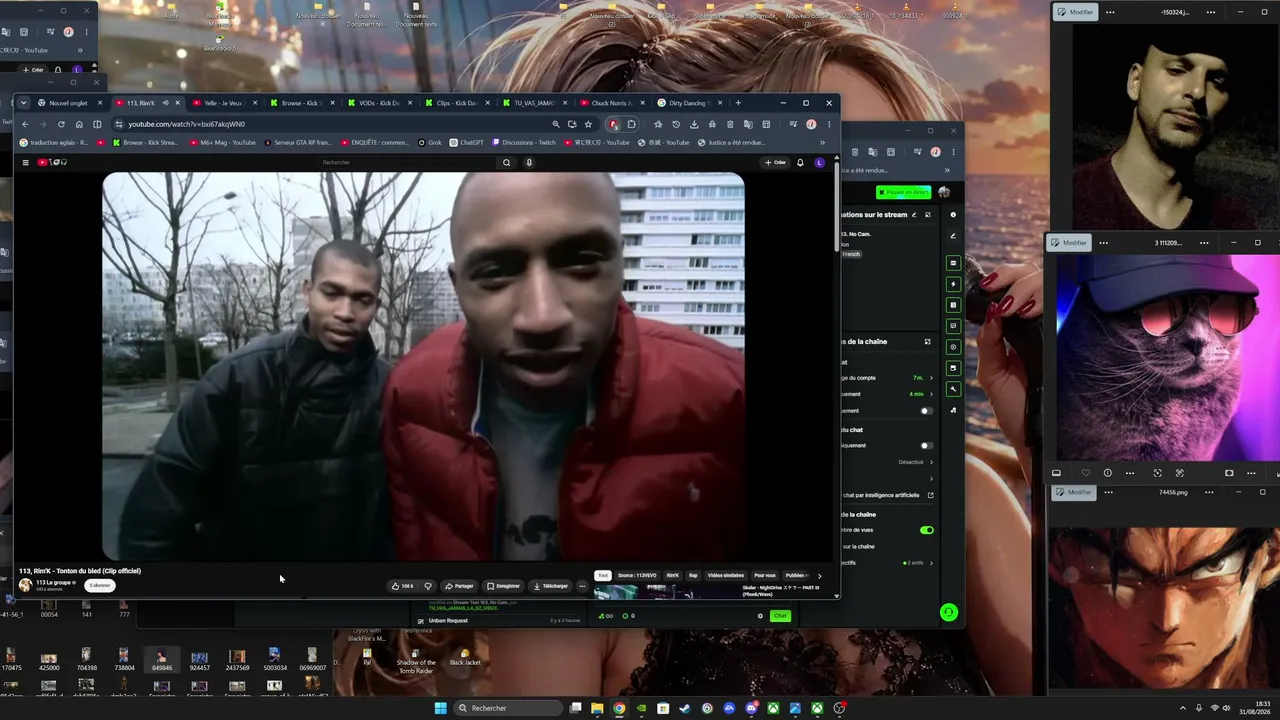Bookmark this page with the star icon
The width and height of the screenshot is (1280, 720).
click(588, 124)
